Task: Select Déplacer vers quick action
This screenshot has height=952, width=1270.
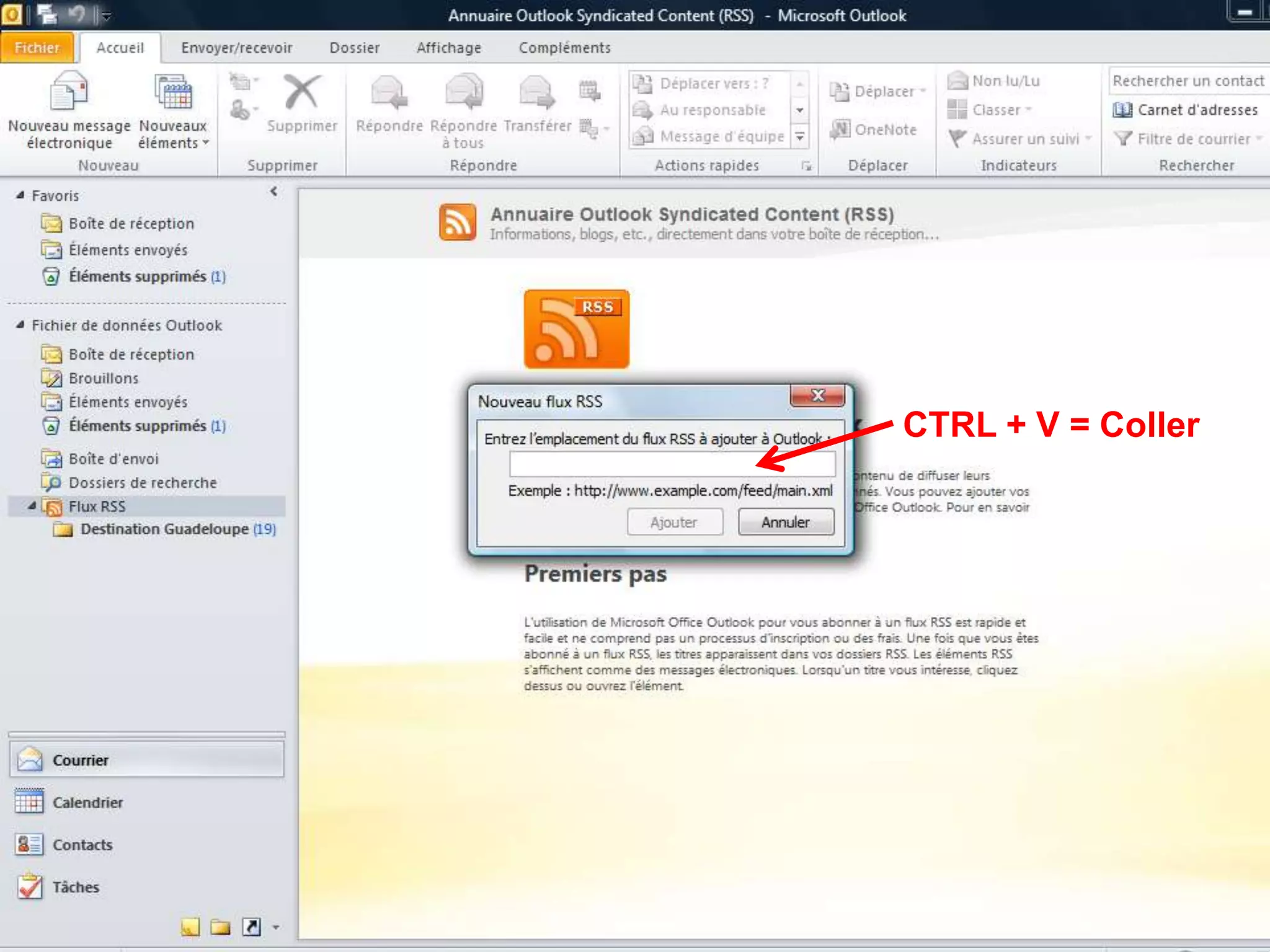Action: pyautogui.click(x=709, y=83)
